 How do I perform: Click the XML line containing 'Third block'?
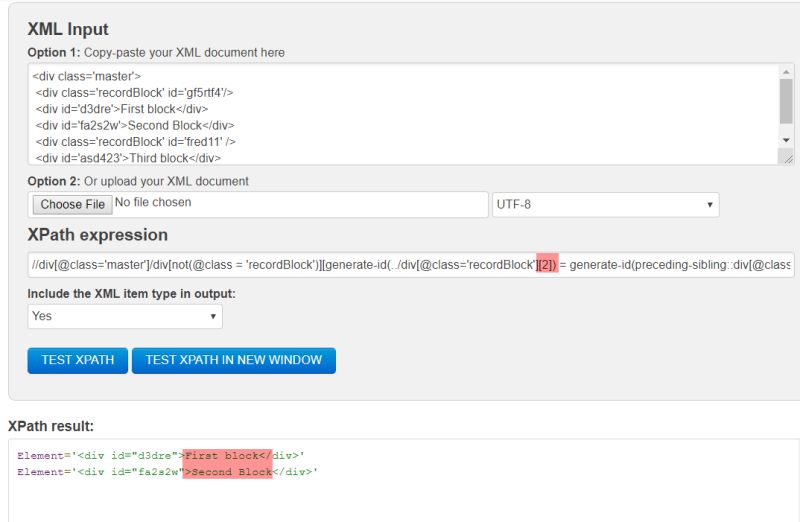click(128, 158)
